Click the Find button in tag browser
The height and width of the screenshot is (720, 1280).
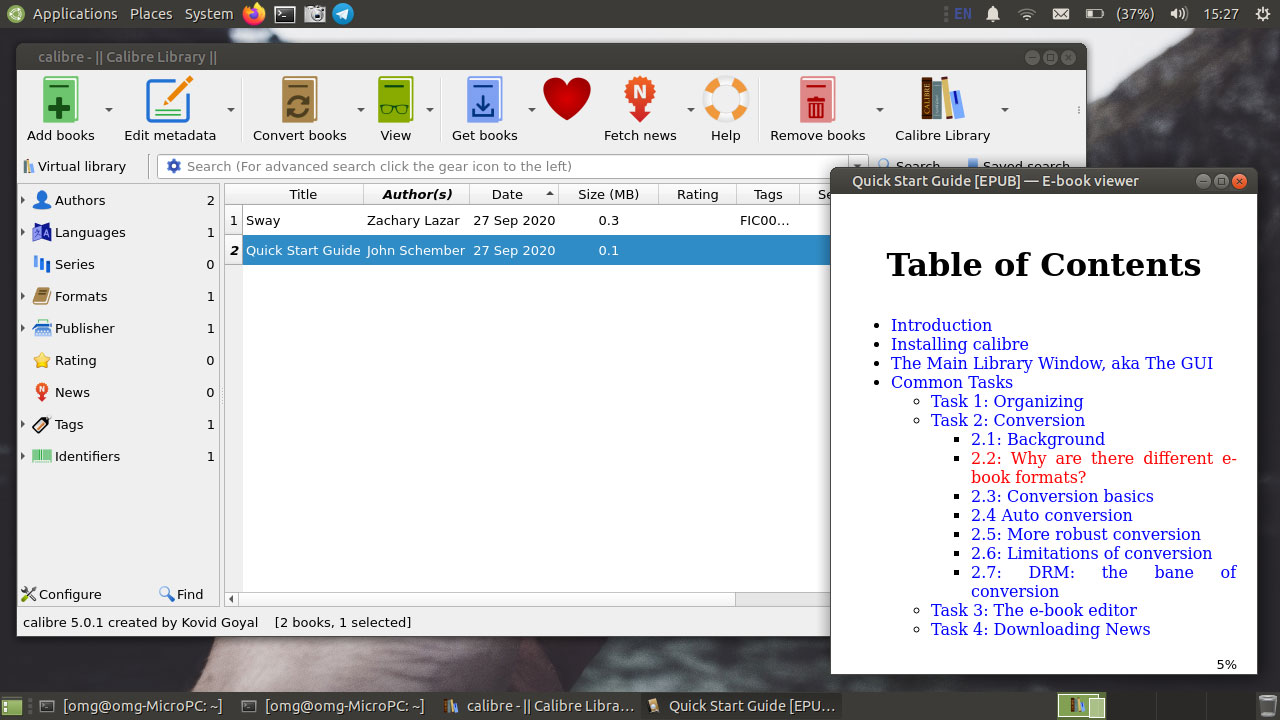(181, 594)
